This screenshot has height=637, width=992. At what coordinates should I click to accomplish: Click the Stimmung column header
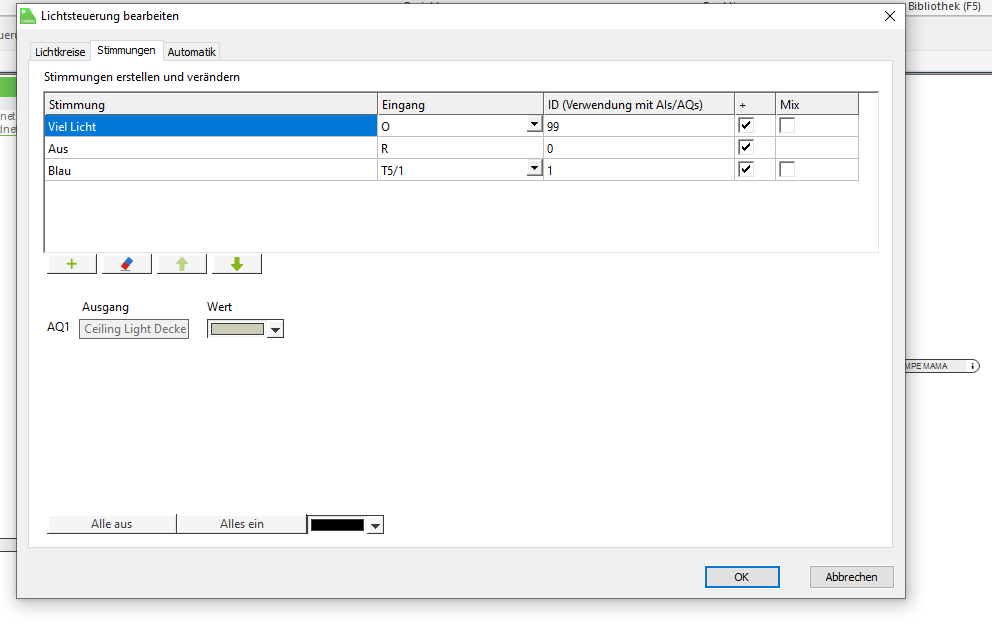click(x=211, y=104)
